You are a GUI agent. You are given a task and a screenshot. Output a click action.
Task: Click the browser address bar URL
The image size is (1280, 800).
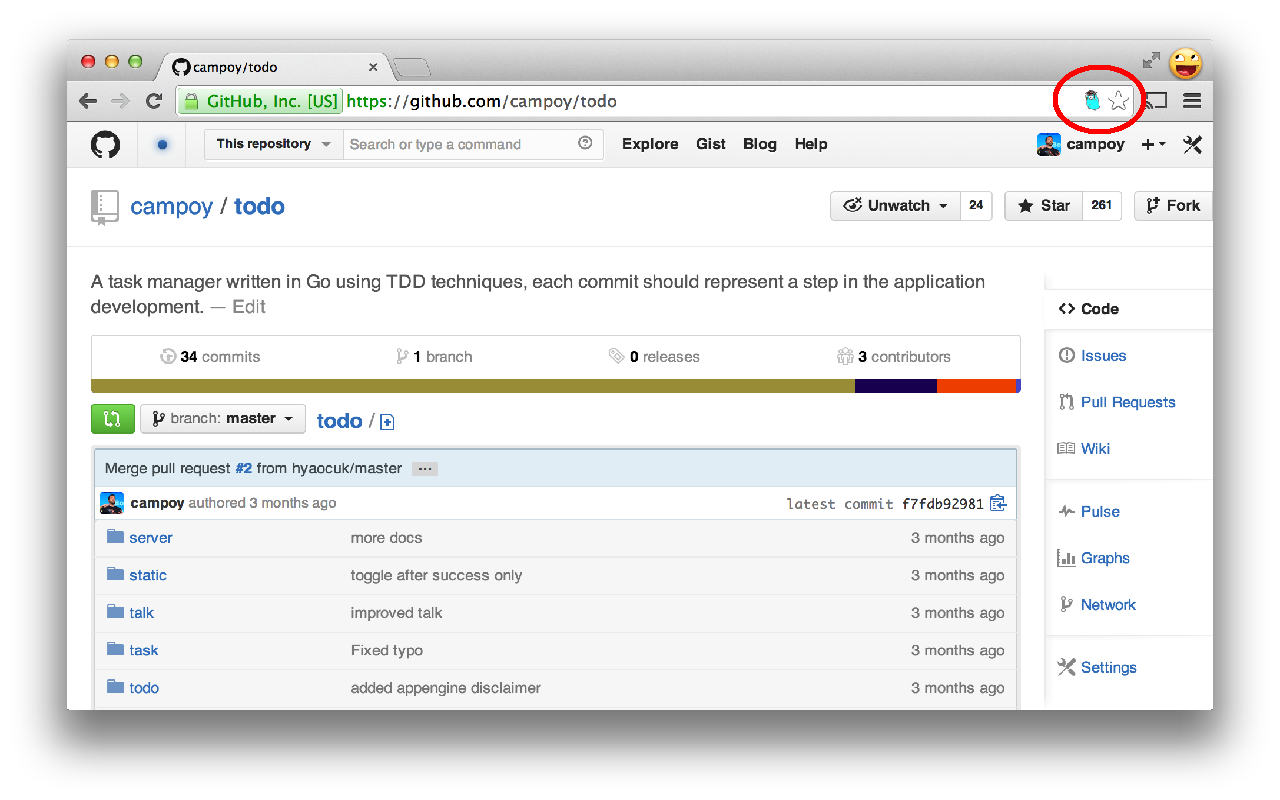coord(482,101)
